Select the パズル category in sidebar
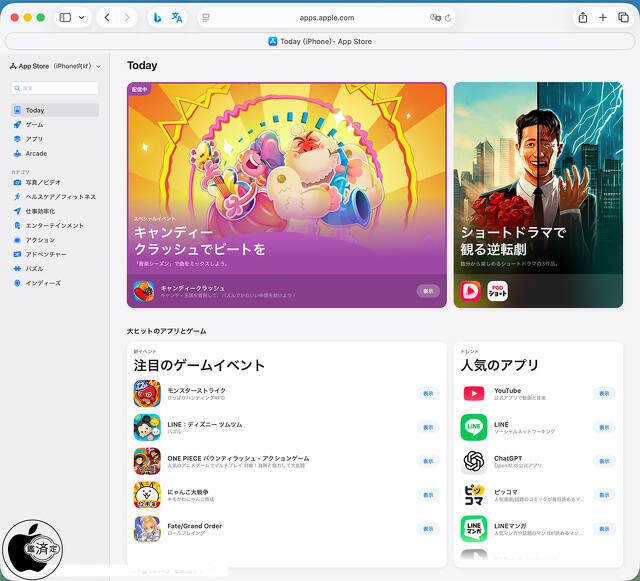The width and height of the screenshot is (640, 581). [34, 269]
